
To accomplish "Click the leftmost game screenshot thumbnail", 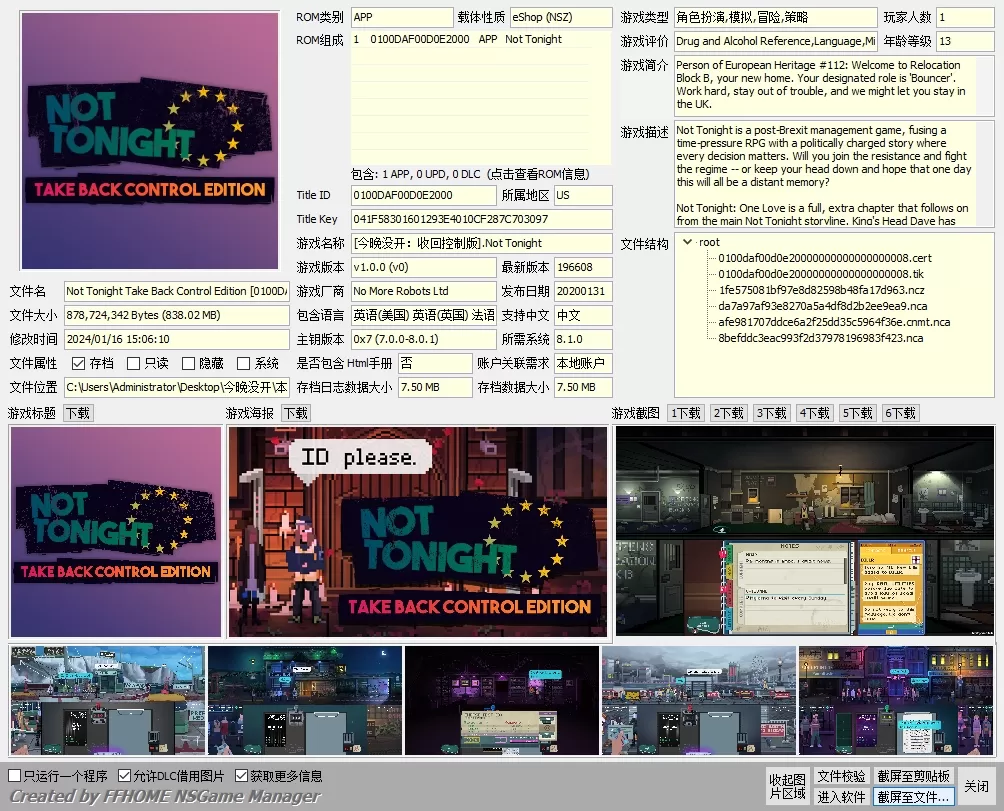I will [x=106, y=700].
